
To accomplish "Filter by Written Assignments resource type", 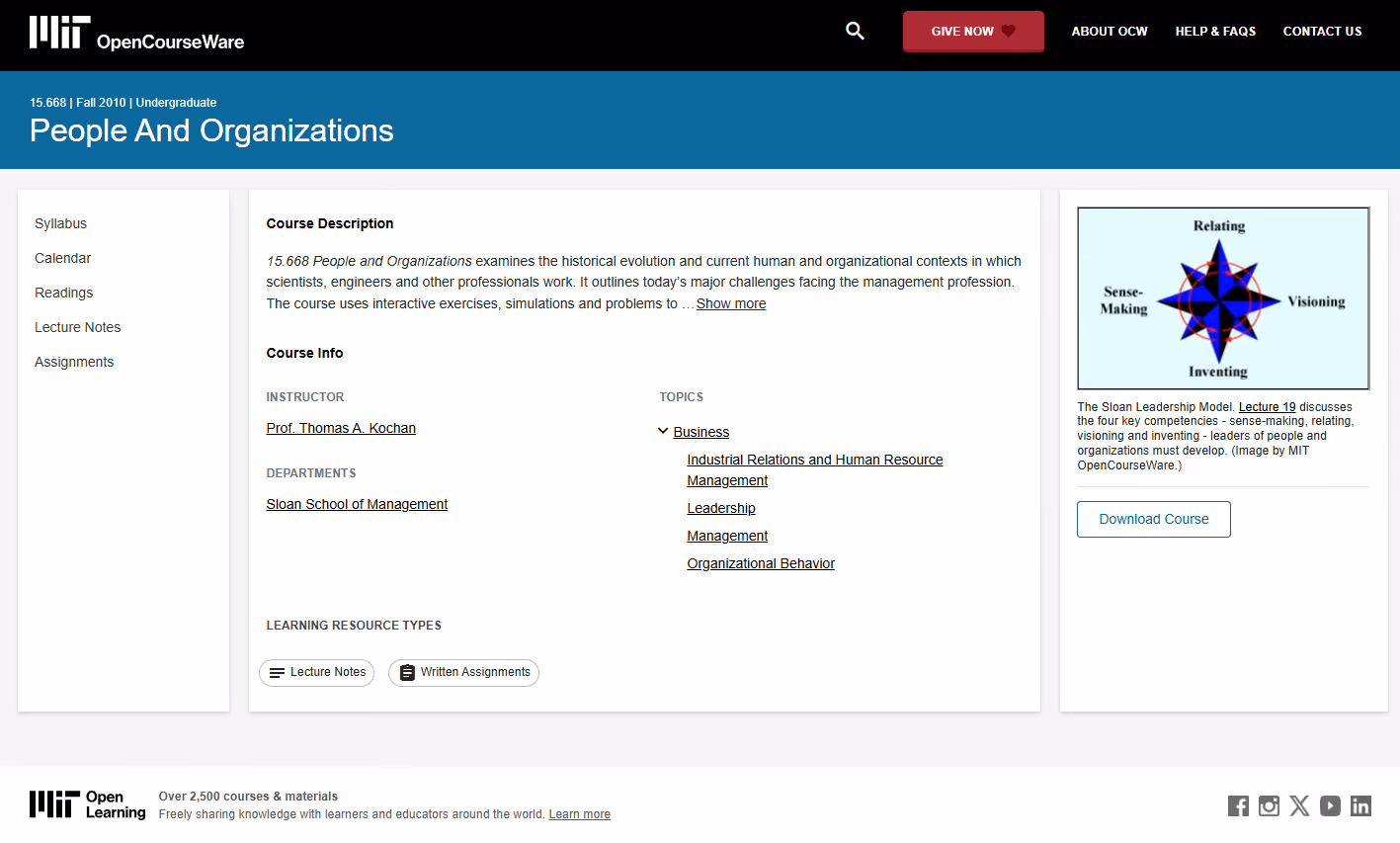I will click(463, 672).
